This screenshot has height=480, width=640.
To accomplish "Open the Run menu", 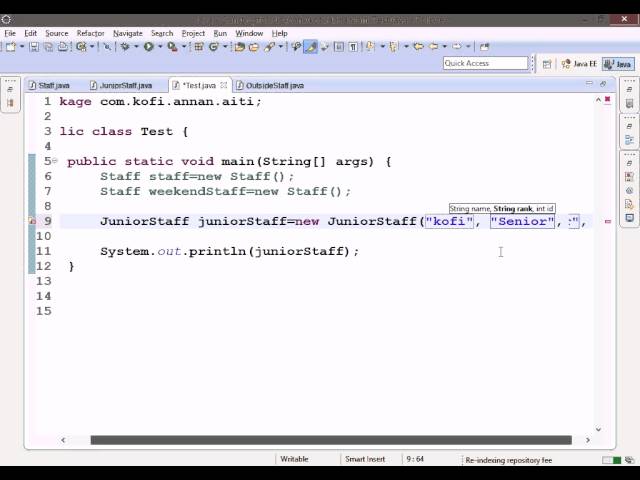I will coord(220,33).
